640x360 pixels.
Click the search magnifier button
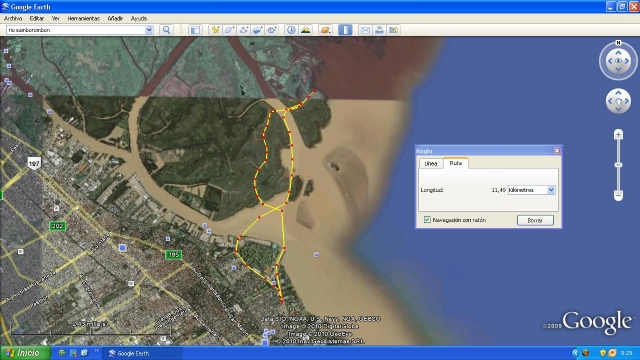coord(167,30)
